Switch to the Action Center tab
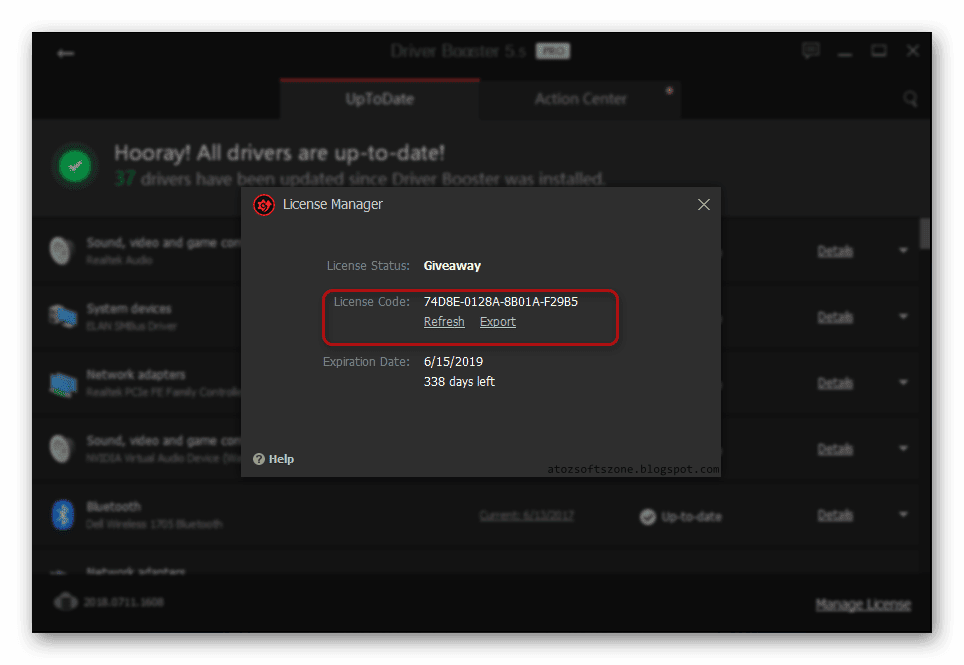Viewport: 964px width, 665px height. pos(580,99)
